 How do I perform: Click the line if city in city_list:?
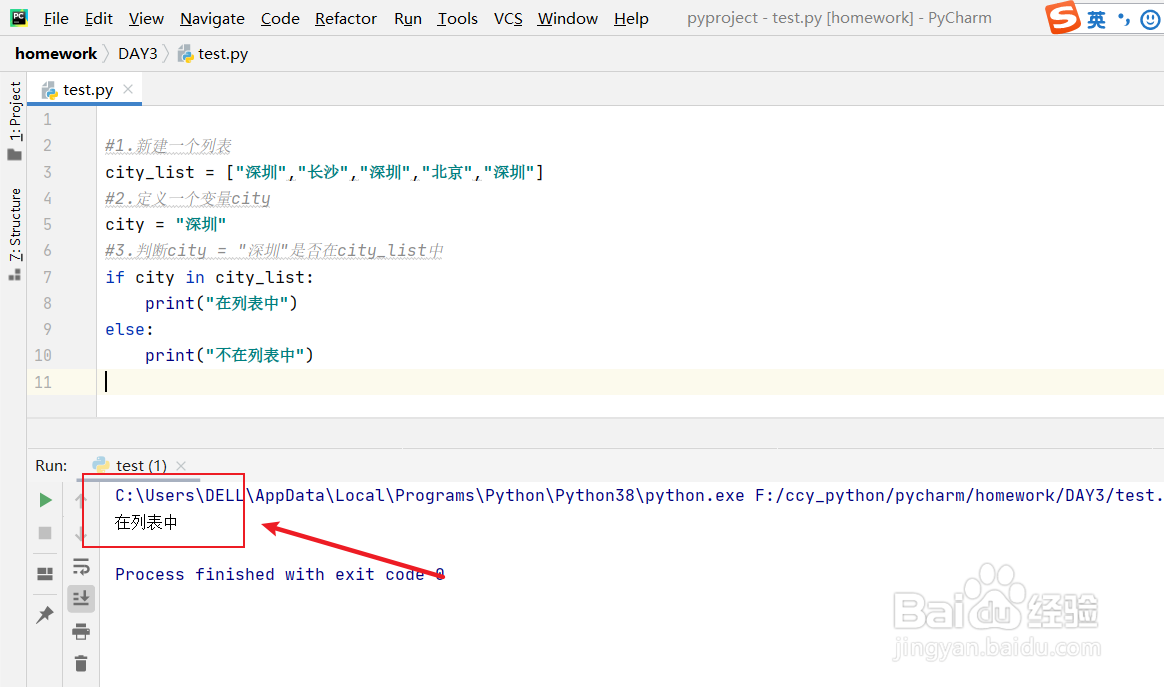pyautogui.click(x=209, y=277)
